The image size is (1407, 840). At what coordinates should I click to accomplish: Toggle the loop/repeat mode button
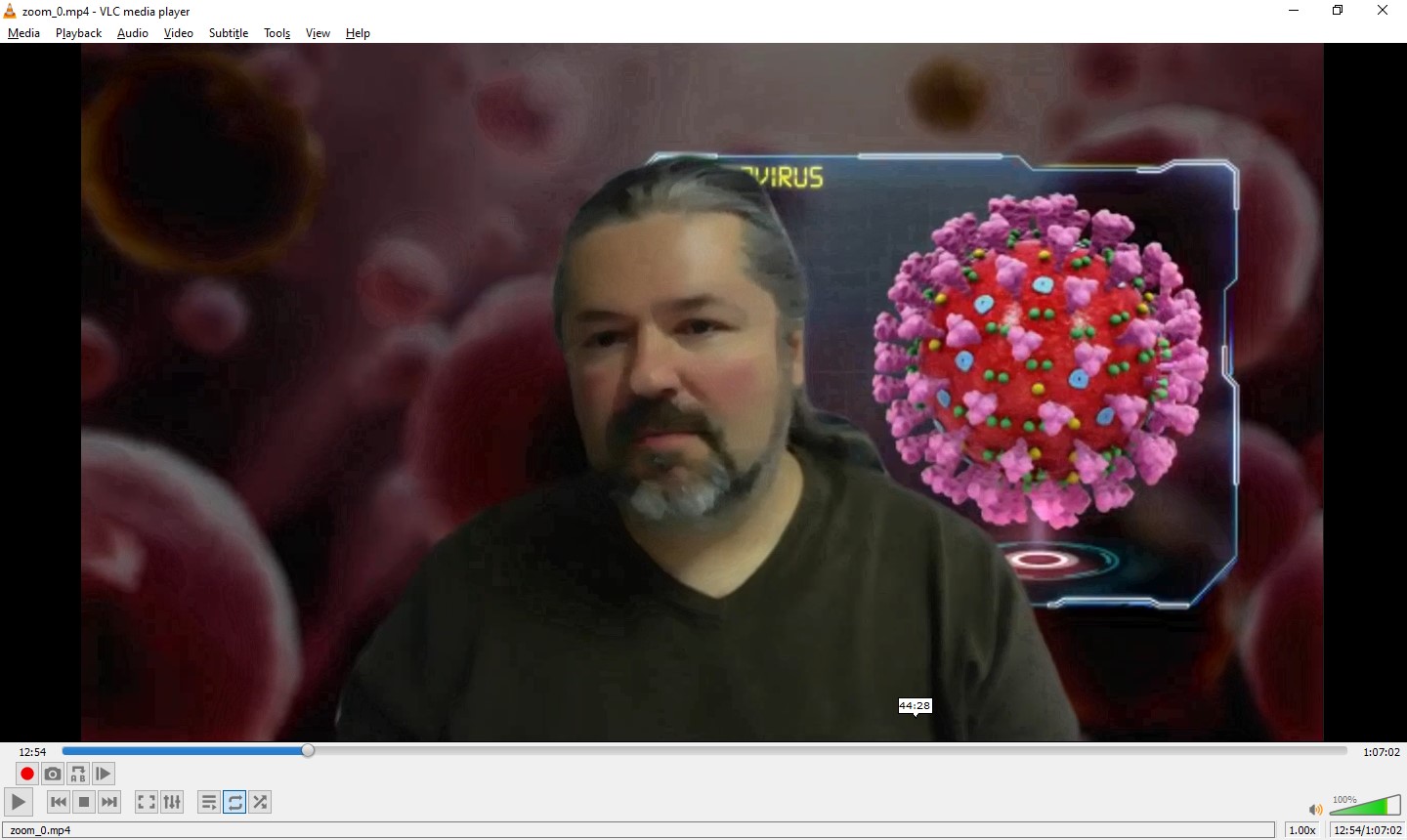234,803
